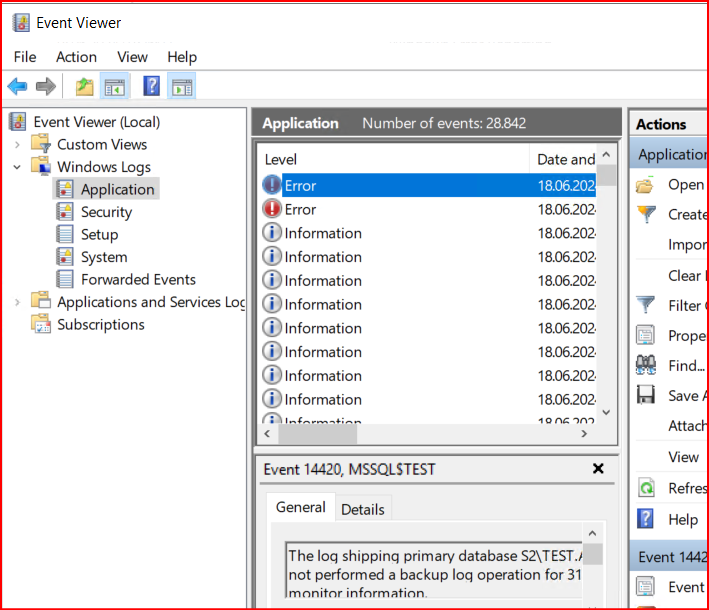Toggle the Show/Hide Action Pane toolbar icon

tap(182, 86)
